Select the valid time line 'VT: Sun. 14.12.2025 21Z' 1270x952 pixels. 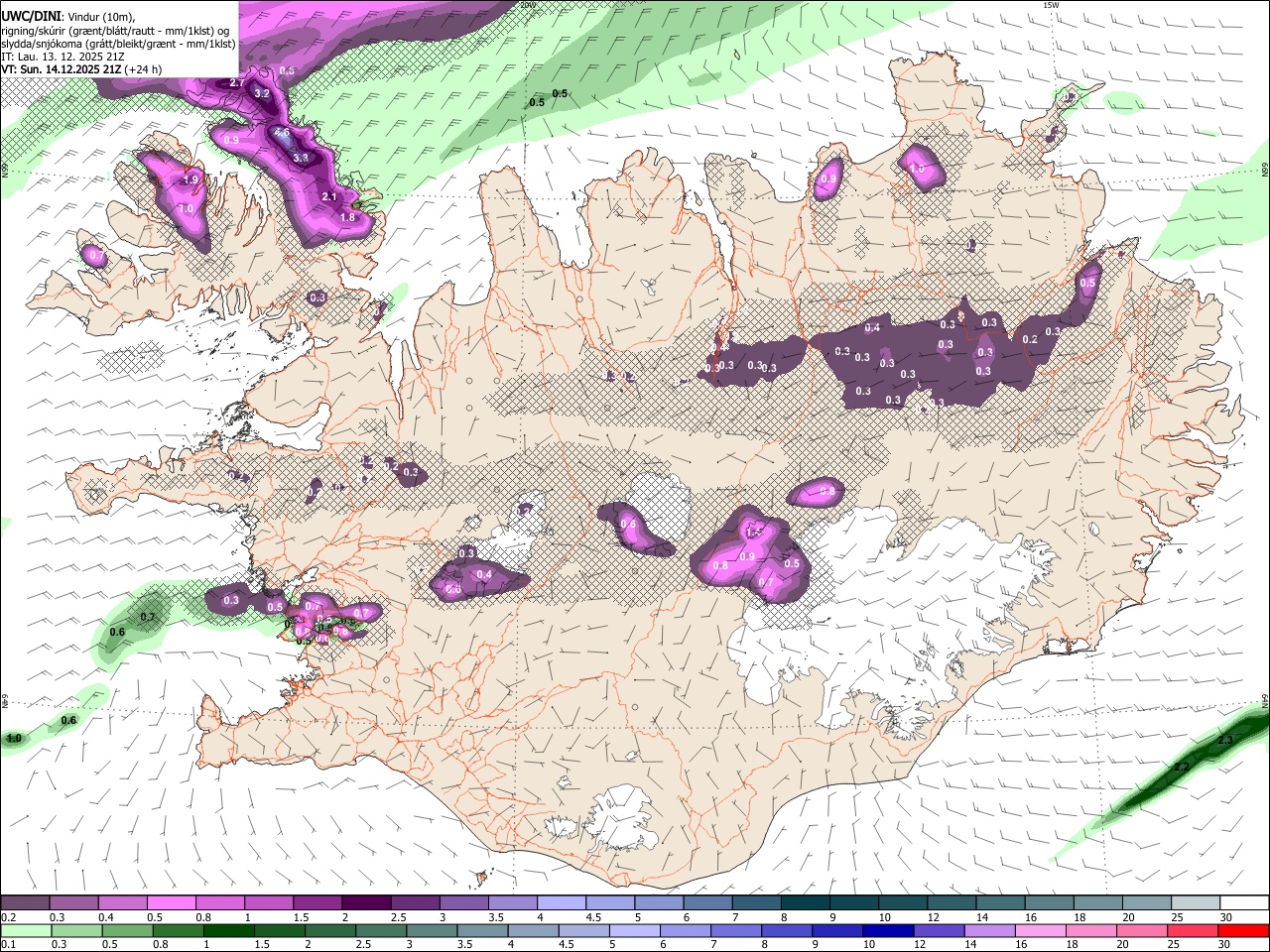(x=62, y=69)
